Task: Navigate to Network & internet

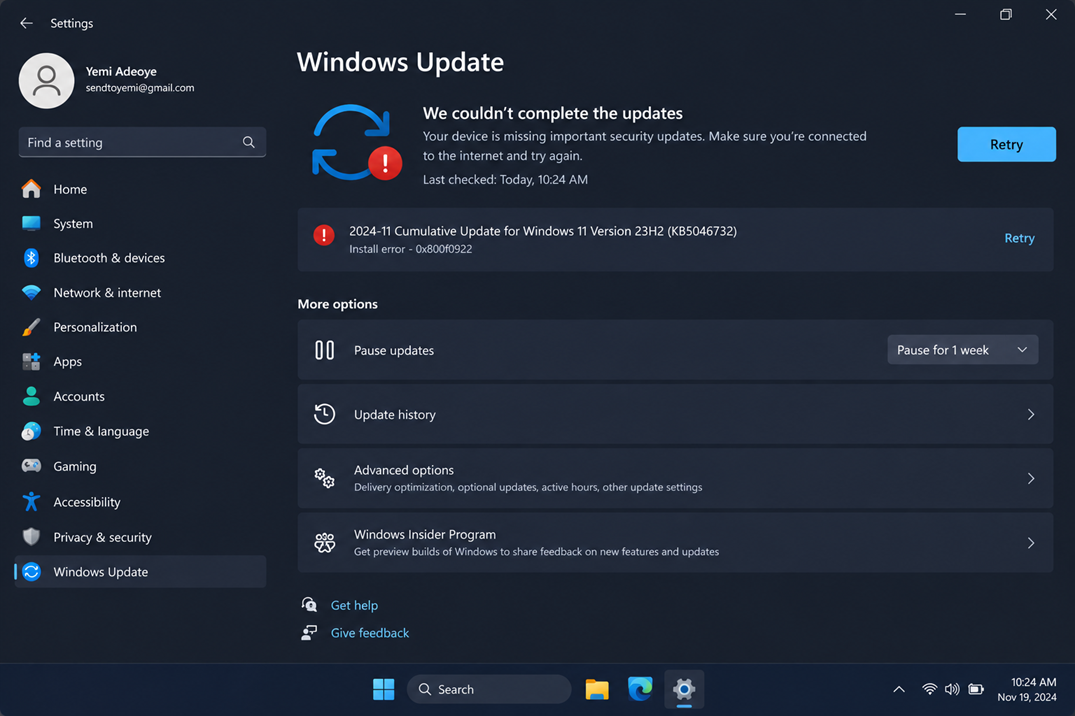Action: 141,293
